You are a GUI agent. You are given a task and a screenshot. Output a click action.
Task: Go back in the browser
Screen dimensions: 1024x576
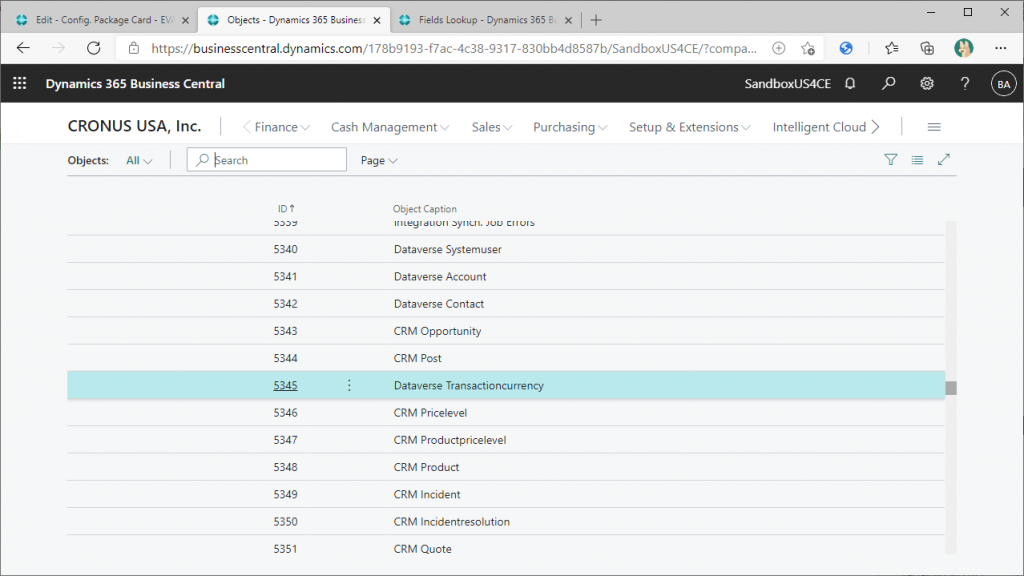coord(24,48)
